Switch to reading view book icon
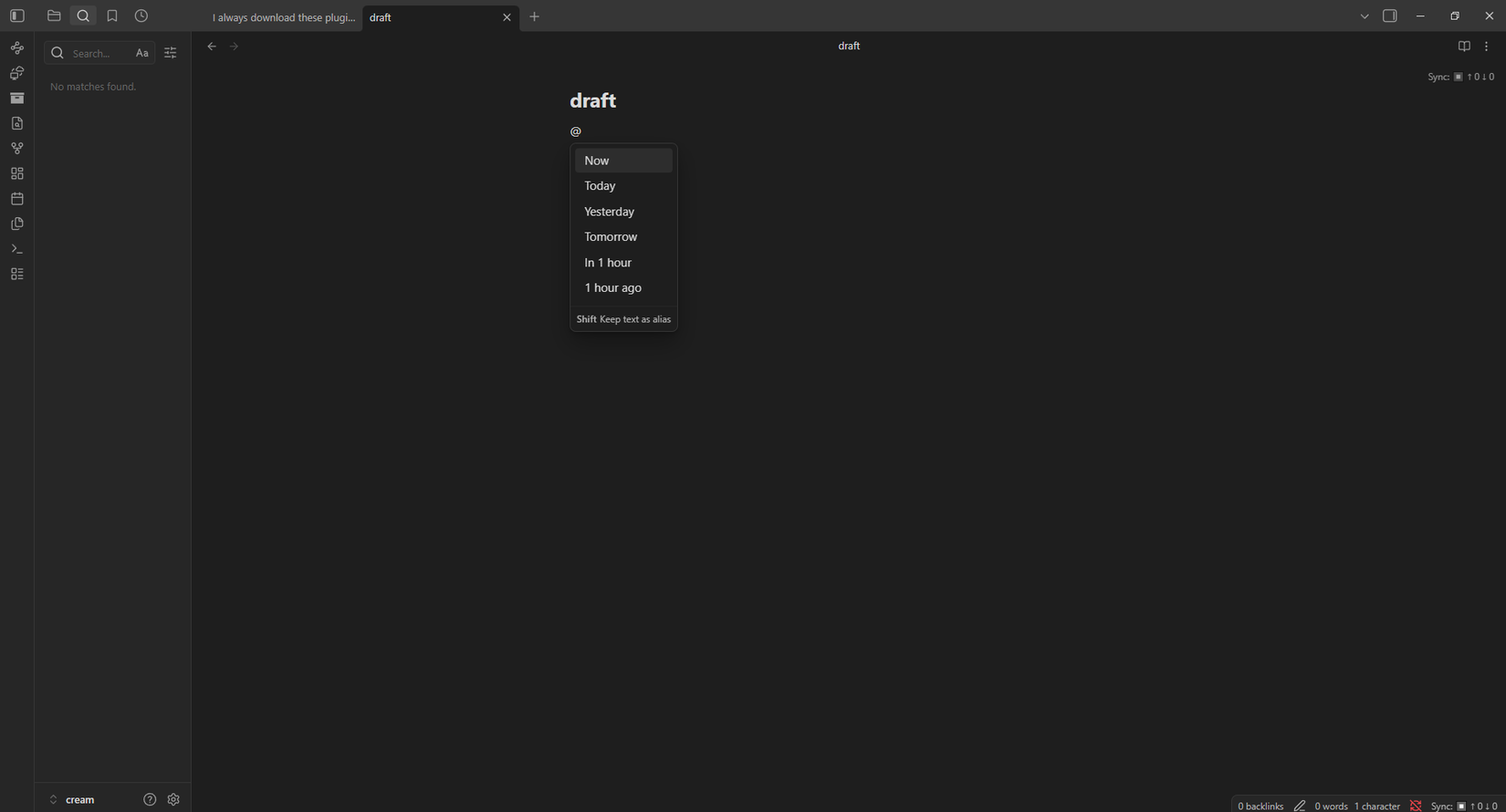1506x812 pixels. [x=1464, y=46]
